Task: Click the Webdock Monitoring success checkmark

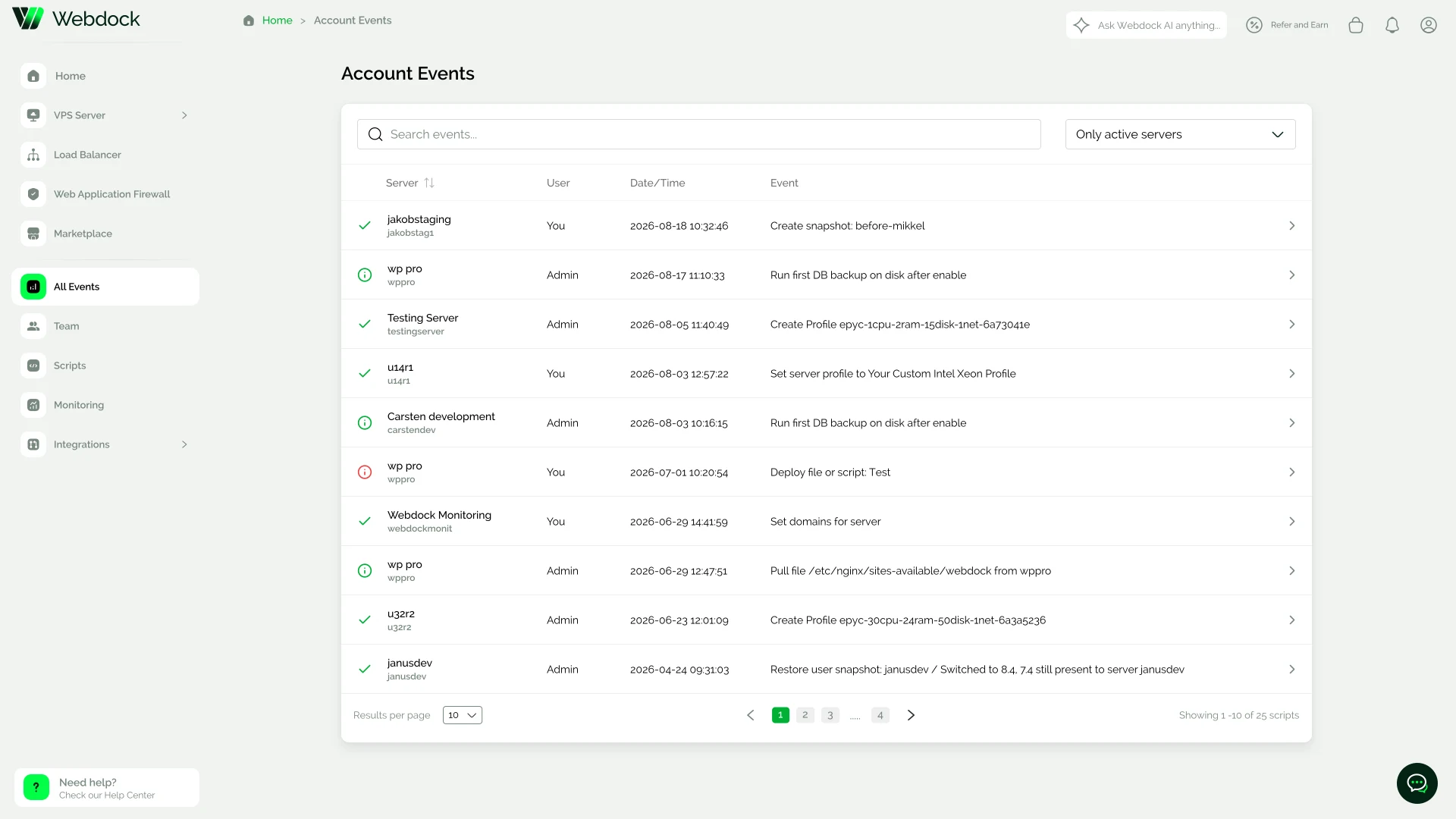Action: pyautogui.click(x=365, y=522)
